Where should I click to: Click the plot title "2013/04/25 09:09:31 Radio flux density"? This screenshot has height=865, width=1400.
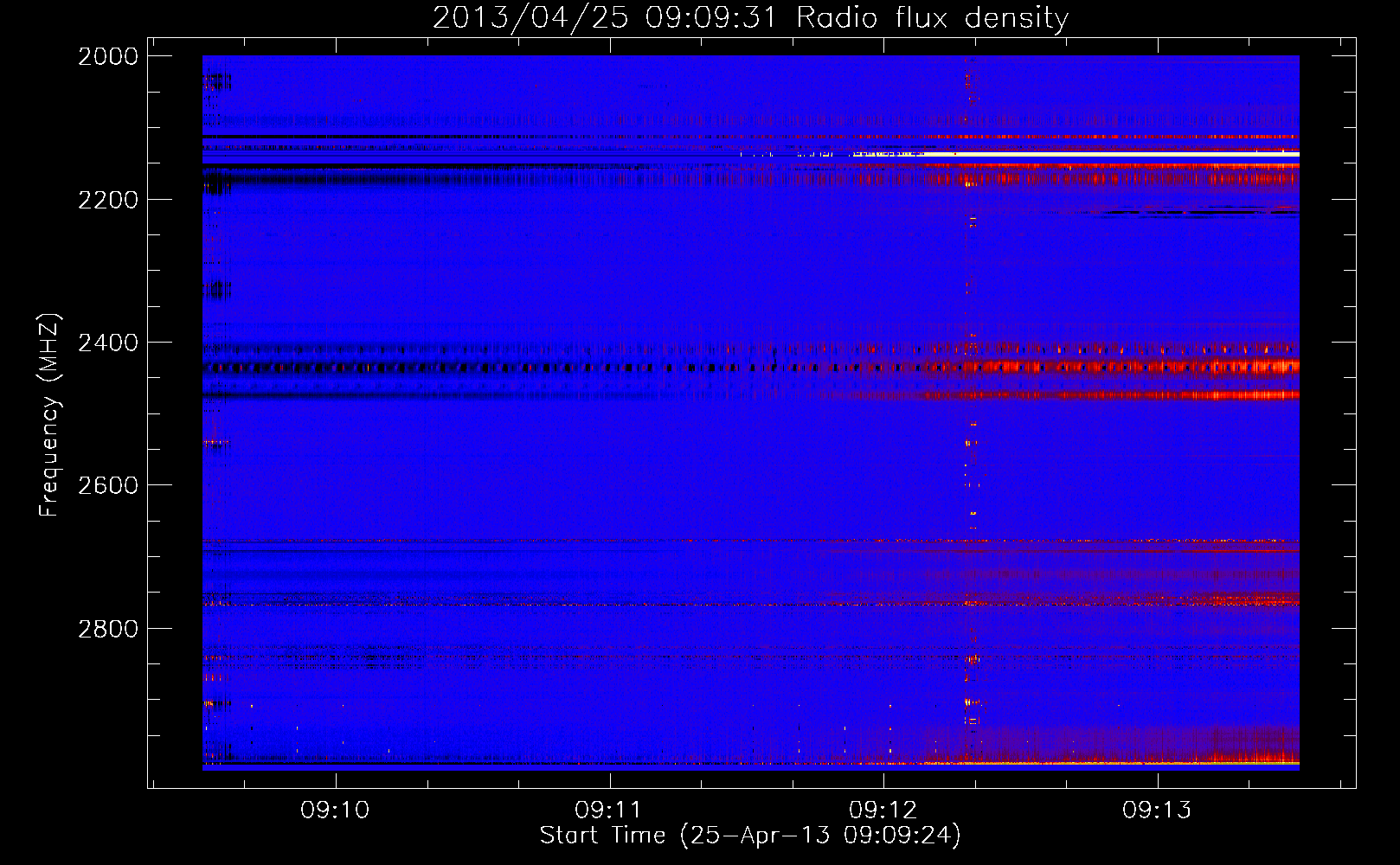750,17
